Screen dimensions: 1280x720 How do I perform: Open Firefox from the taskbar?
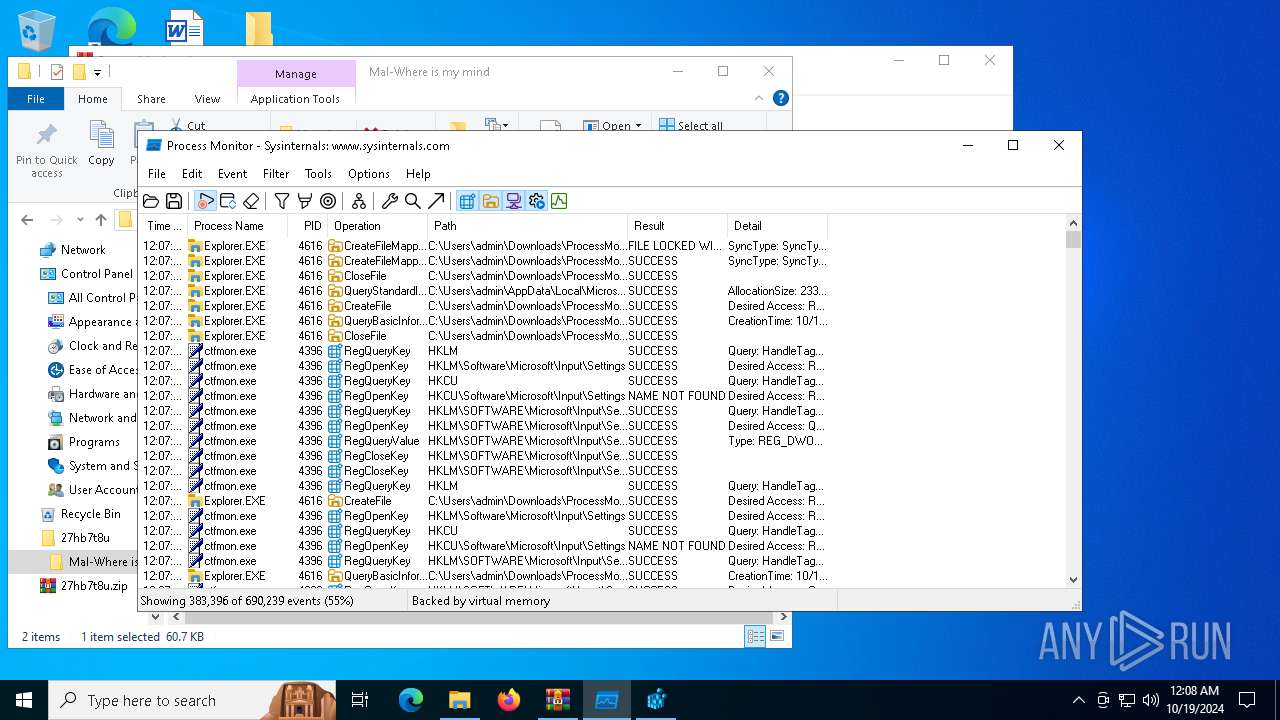509,700
